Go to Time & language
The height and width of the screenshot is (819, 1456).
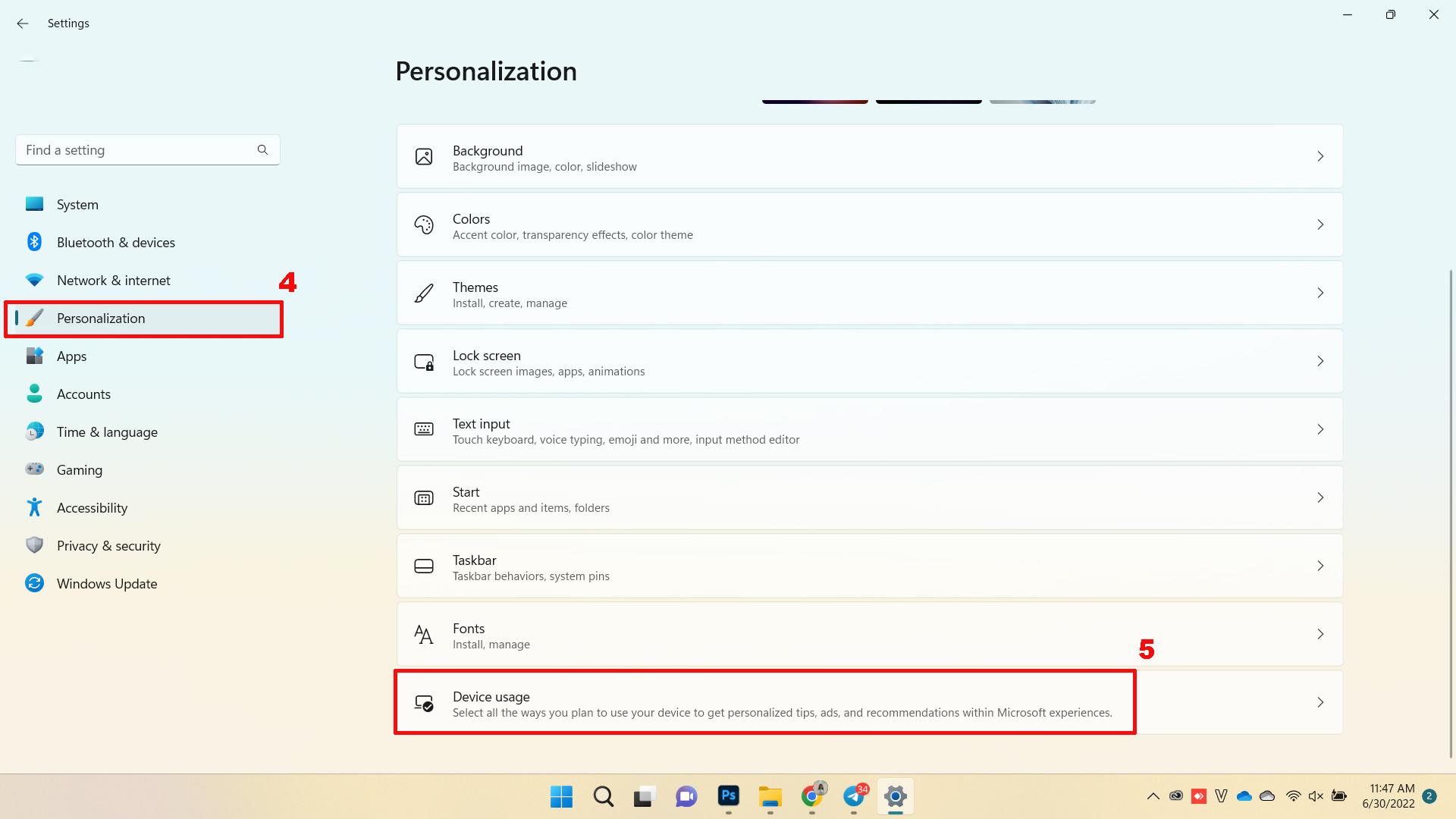tap(147, 432)
